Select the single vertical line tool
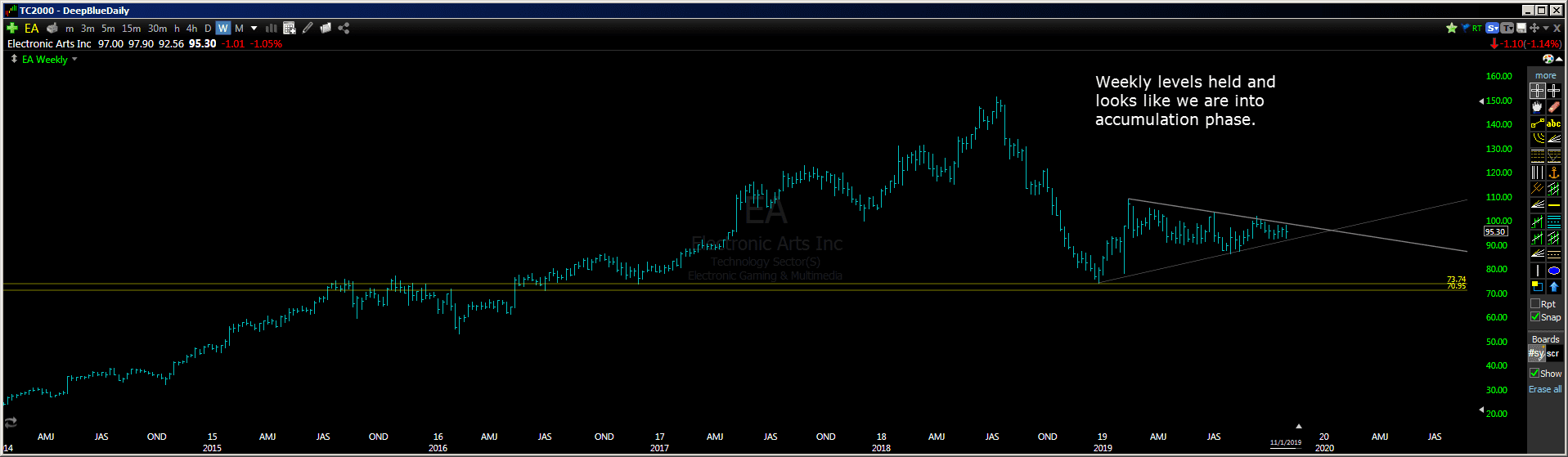Image resolution: width=1568 pixels, height=457 pixels. pyautogui.click(x=1538, y=271)
